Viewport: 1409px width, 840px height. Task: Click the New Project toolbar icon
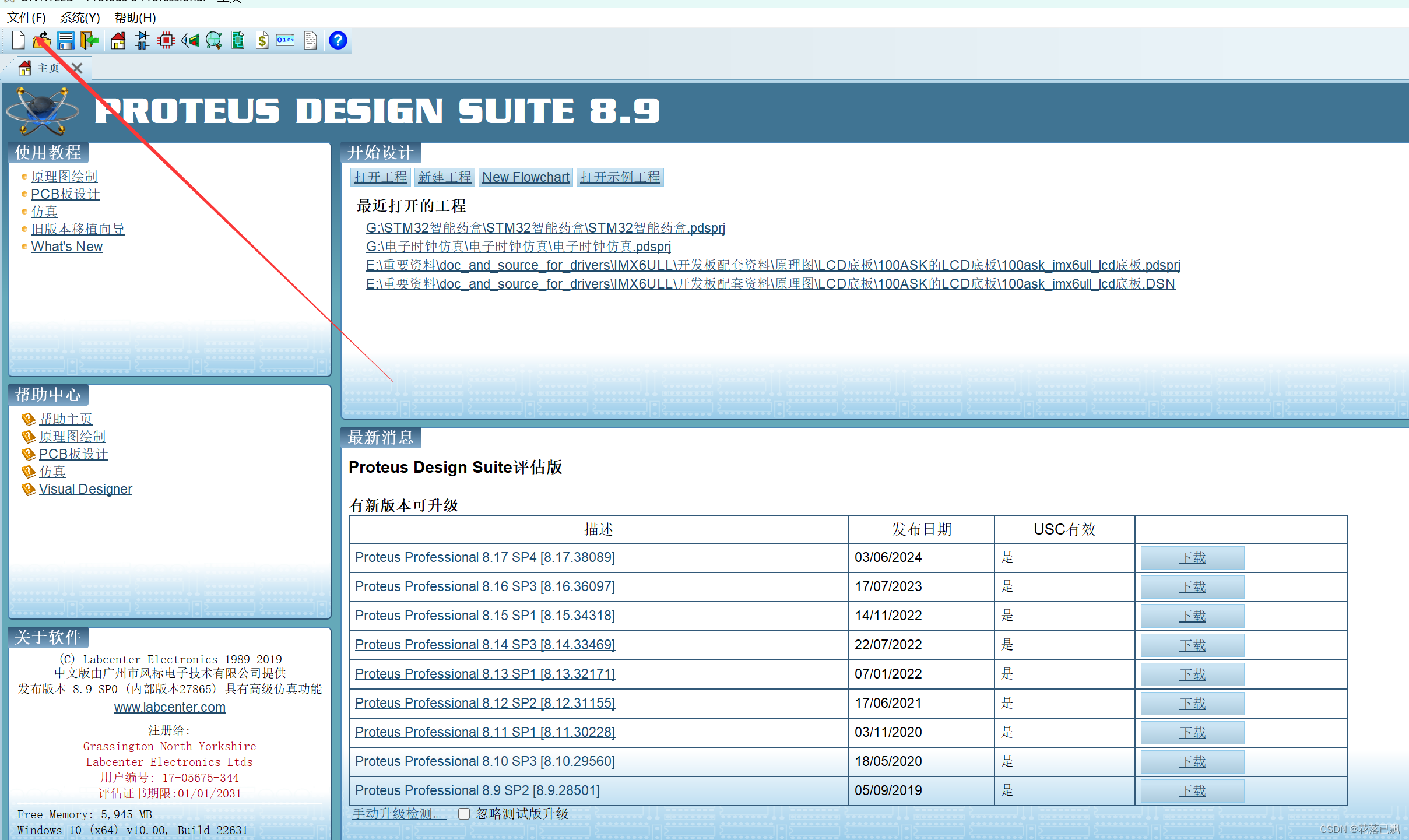[18, 40]
